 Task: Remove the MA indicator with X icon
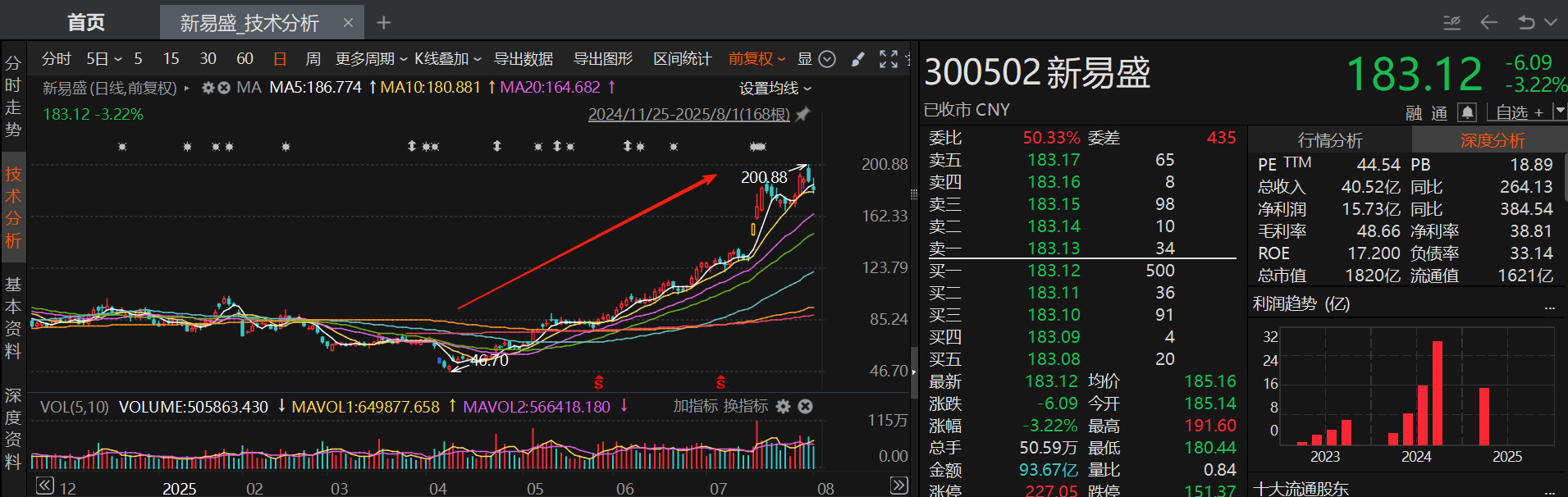(224, 88)
